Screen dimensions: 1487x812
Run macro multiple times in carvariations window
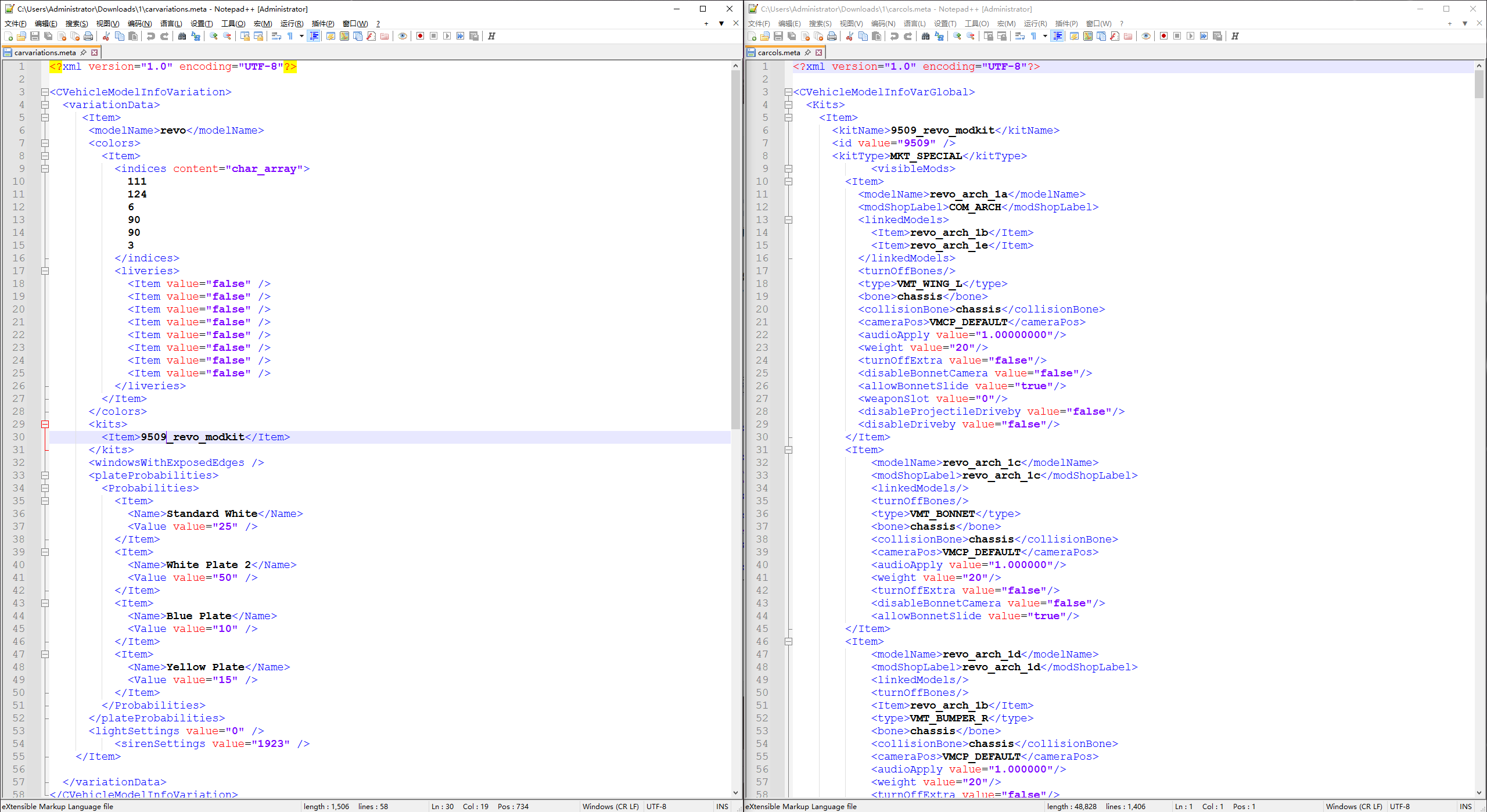(x=460, y=36)
